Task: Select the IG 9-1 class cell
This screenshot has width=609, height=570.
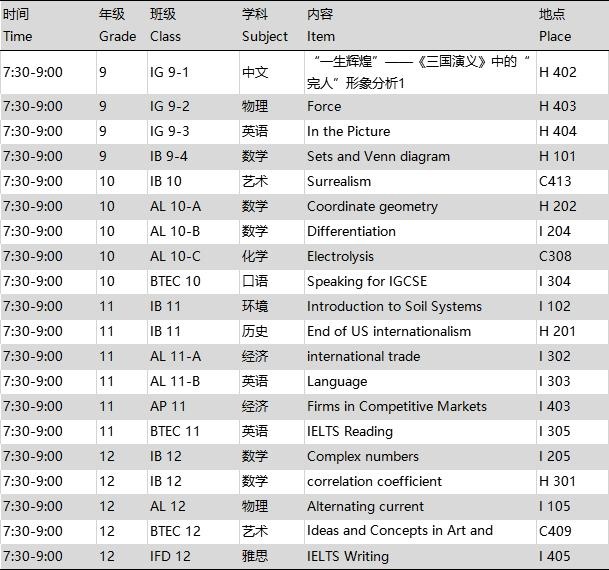Action: pos(169,72)
